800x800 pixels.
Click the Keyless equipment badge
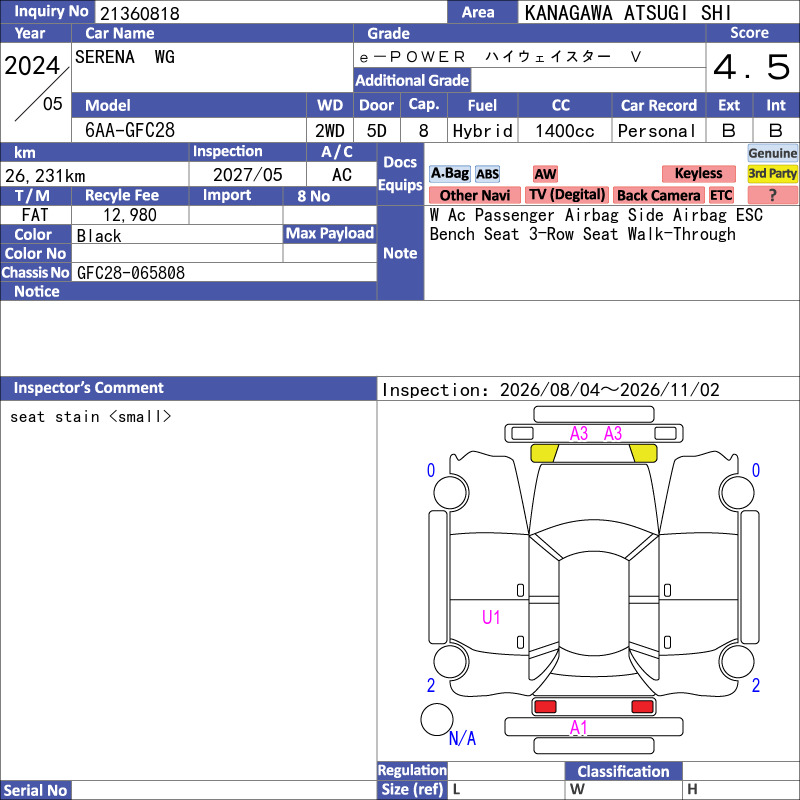pos(698,173)
